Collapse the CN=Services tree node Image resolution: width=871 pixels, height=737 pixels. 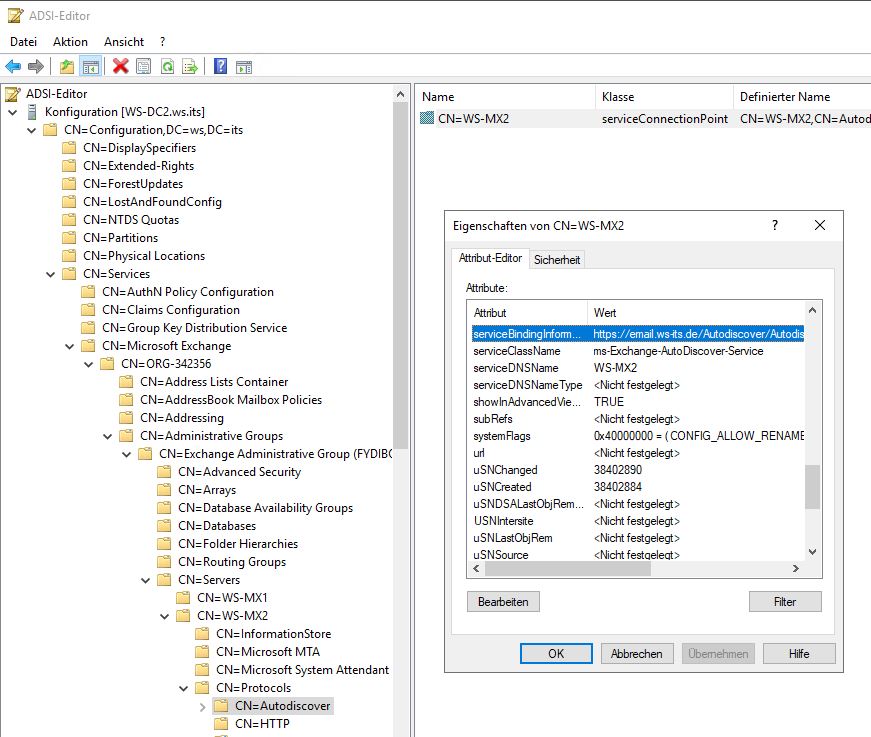pyautogui.click(x=51, y=274)
